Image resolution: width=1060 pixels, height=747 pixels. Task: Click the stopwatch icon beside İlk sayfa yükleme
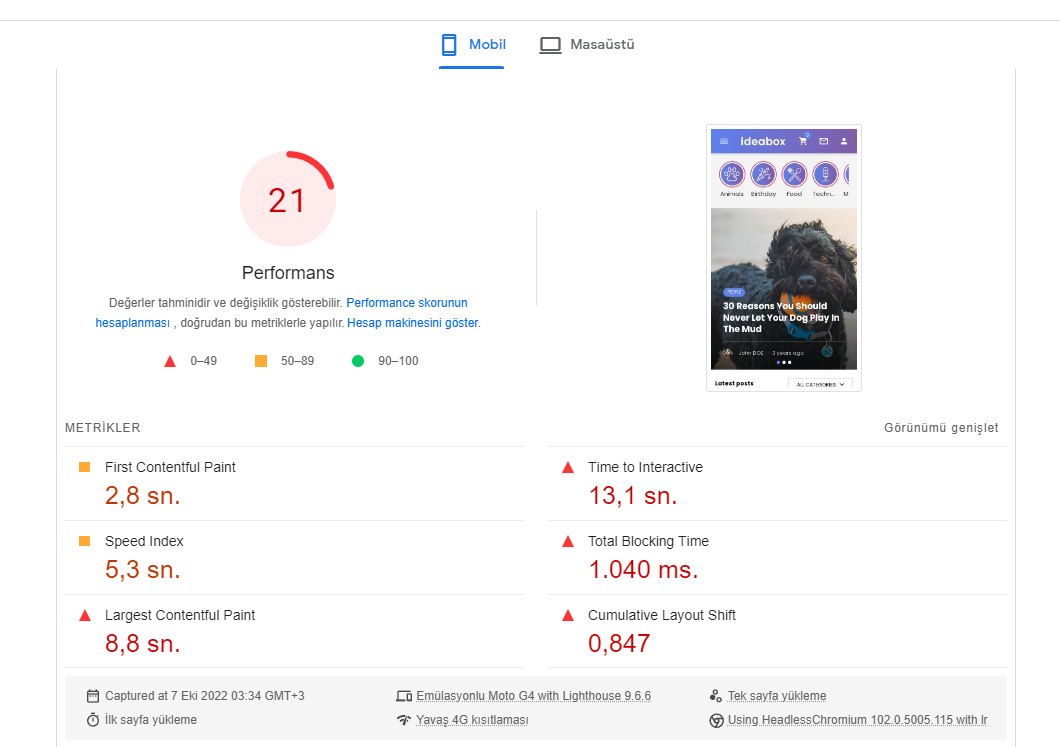pos(93,720)
